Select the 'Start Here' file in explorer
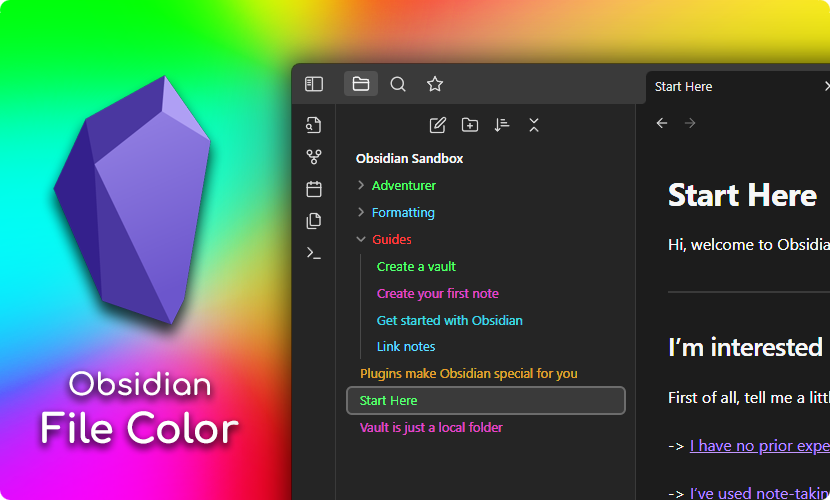Screen dimensions: 830x500 (486, 401)
